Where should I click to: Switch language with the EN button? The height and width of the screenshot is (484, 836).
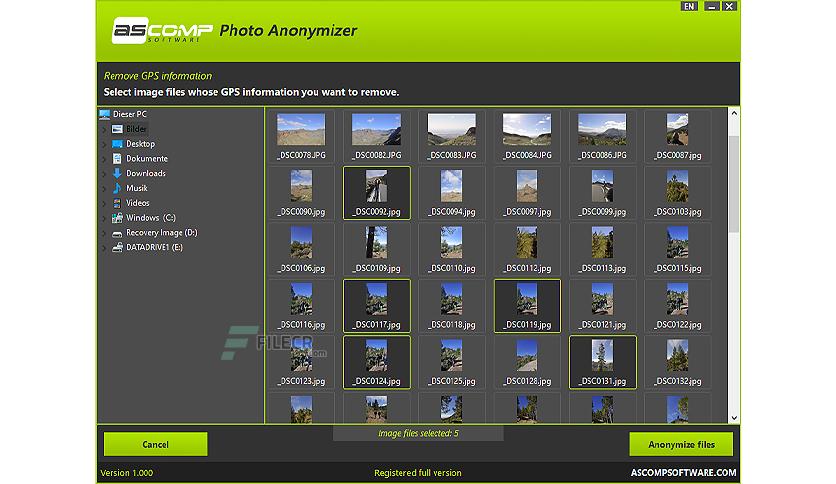(x=689, y=6)
